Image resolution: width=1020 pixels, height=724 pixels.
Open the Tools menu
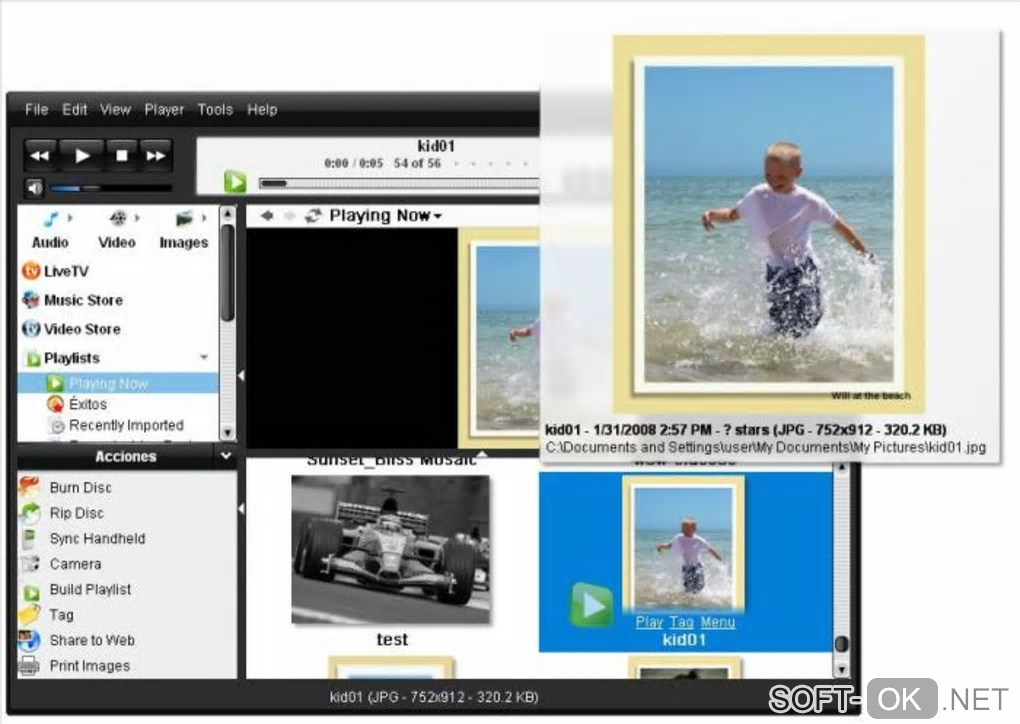[x=215, y=109]
